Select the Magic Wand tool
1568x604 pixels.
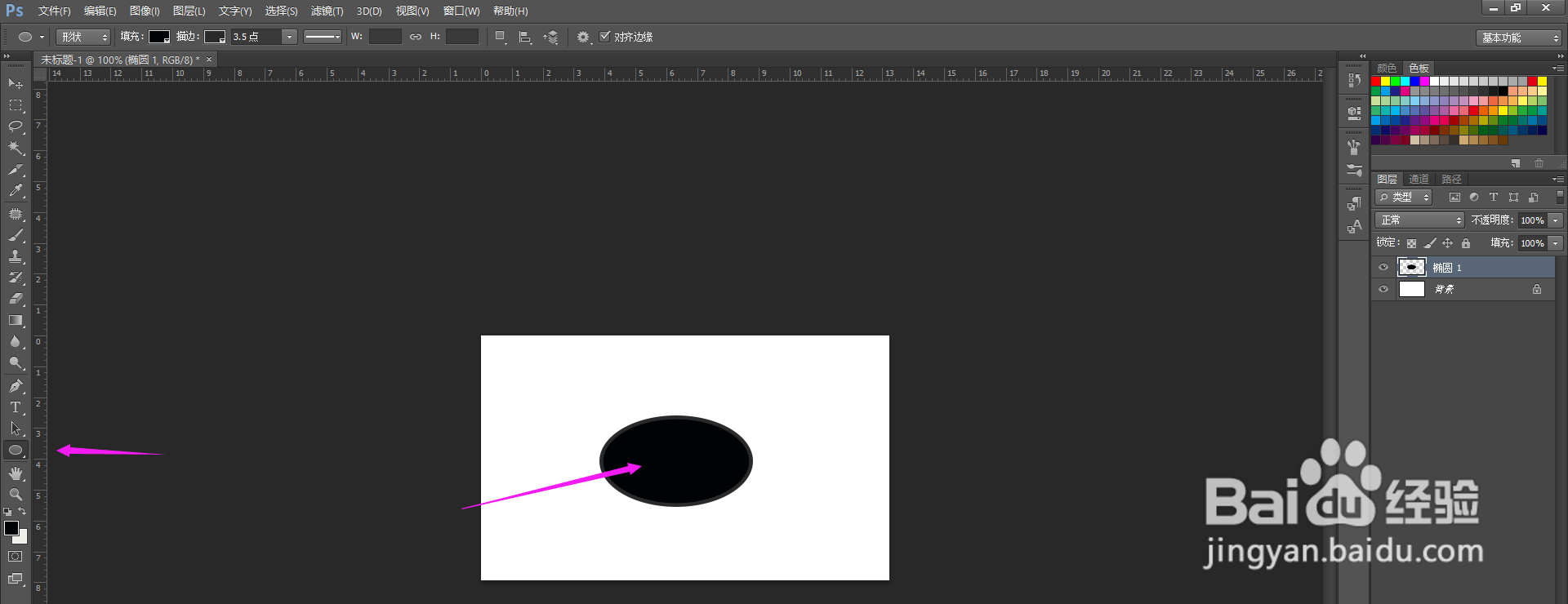click(16, 148)
